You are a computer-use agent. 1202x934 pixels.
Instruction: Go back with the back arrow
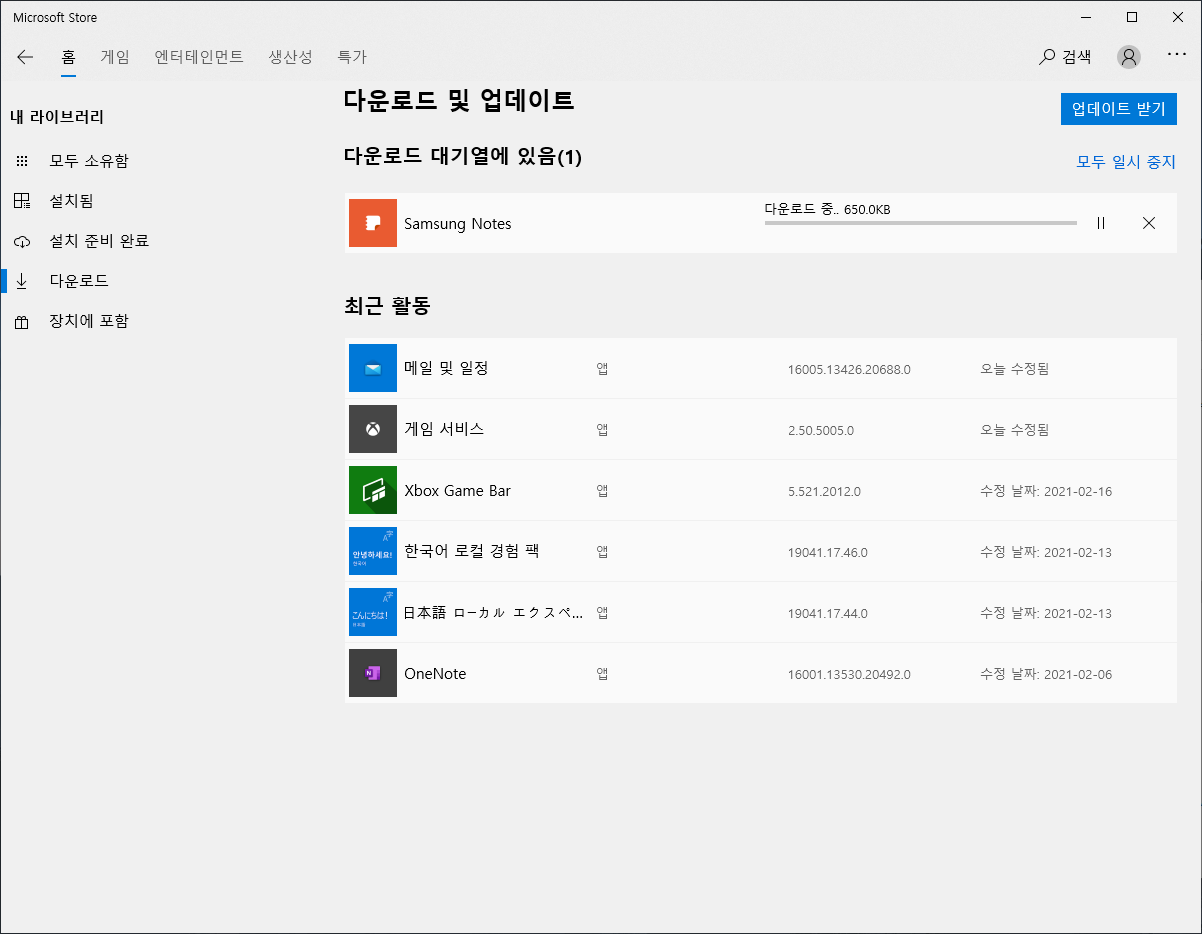click(x=25, y=57)
